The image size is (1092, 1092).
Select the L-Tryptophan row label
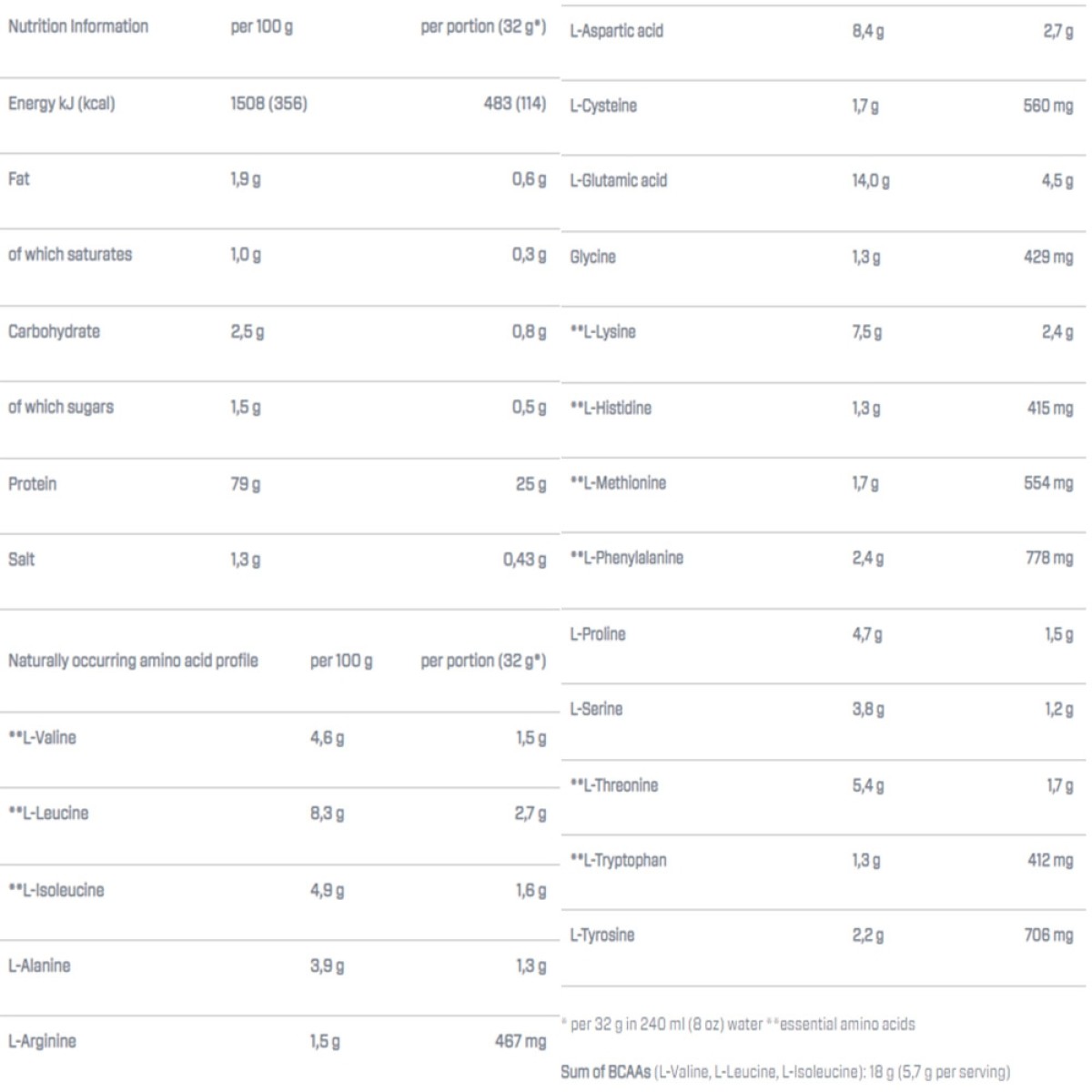pos(618,861)
